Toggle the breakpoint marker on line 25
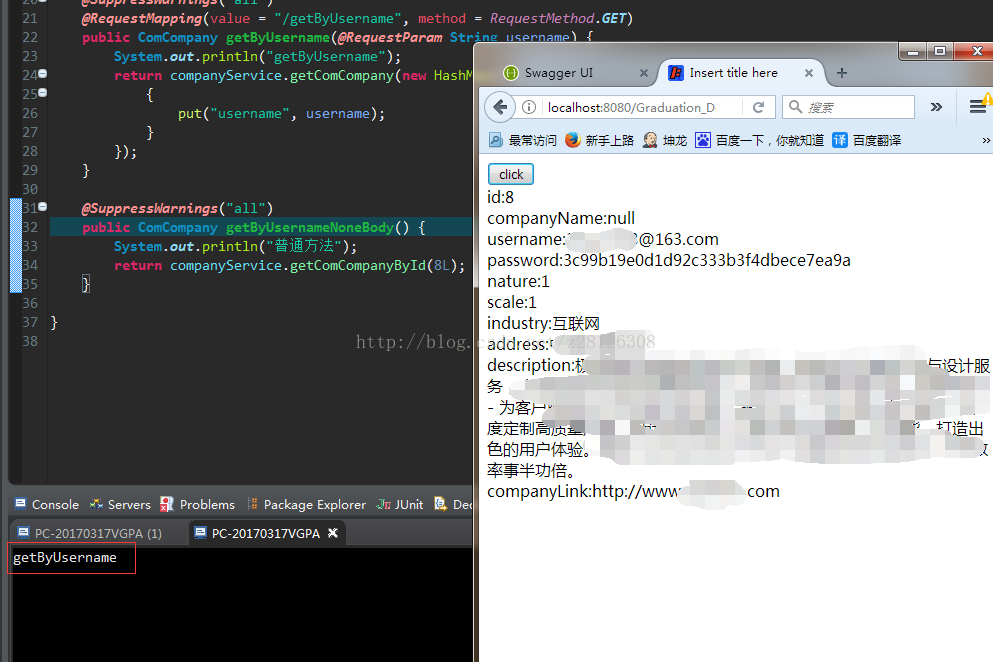Image resolution: width=993 pixels, height=662 pixels. 42,94
